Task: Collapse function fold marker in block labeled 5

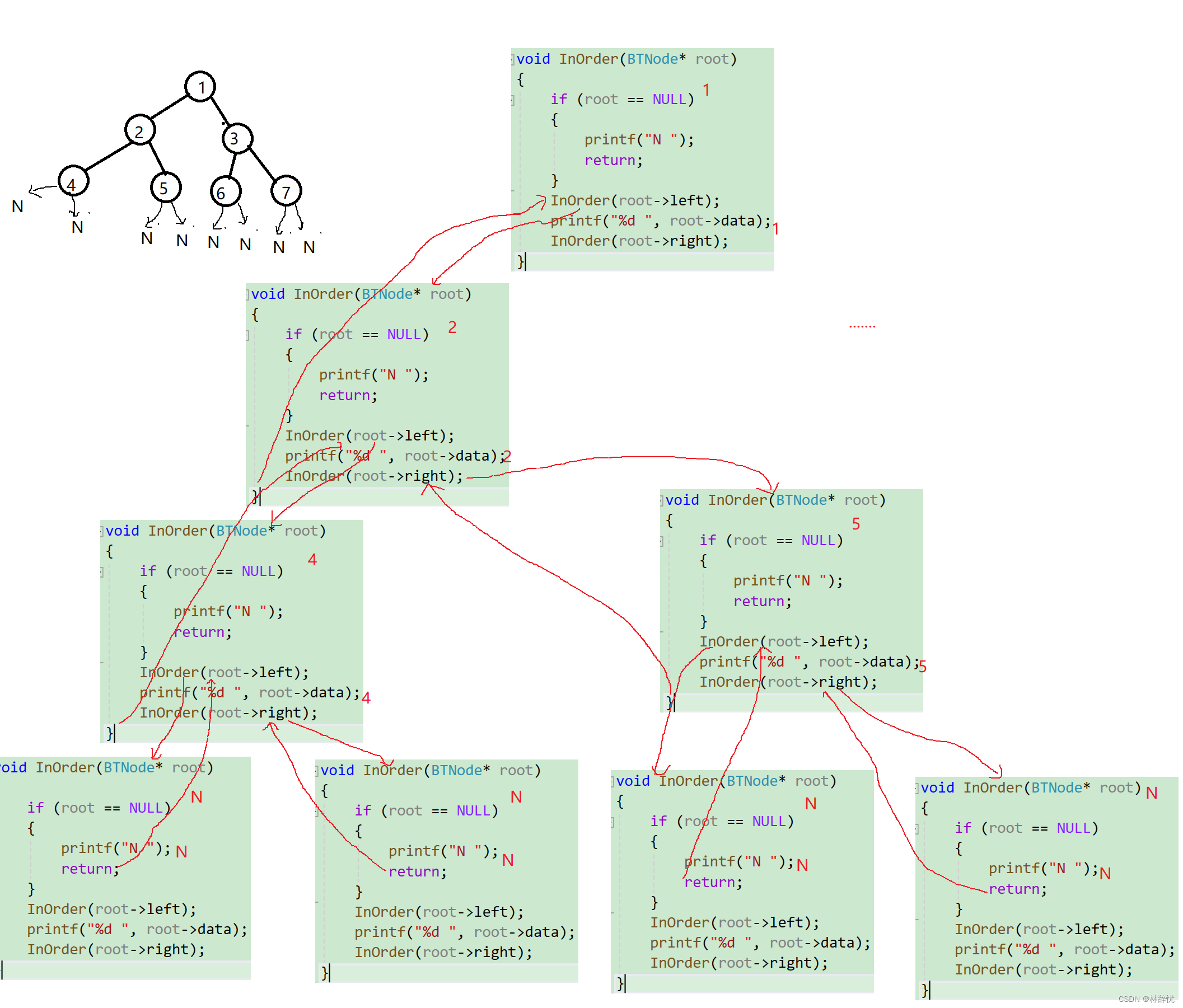Action: pos(662,500)
